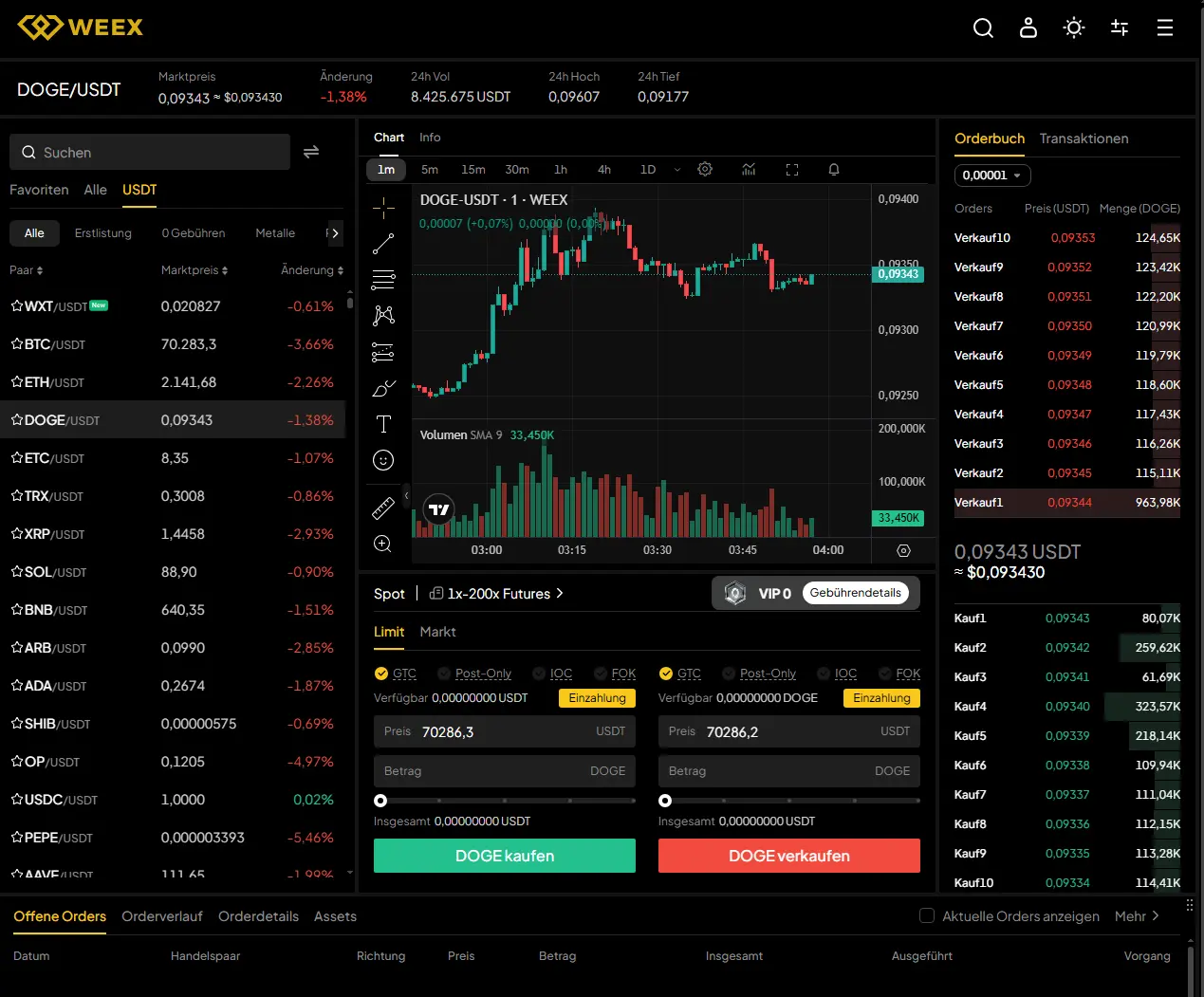Screen dimensions: 1204x997
Task: Favorite the ETH/USDT star
Action: [x=16, y=381]
